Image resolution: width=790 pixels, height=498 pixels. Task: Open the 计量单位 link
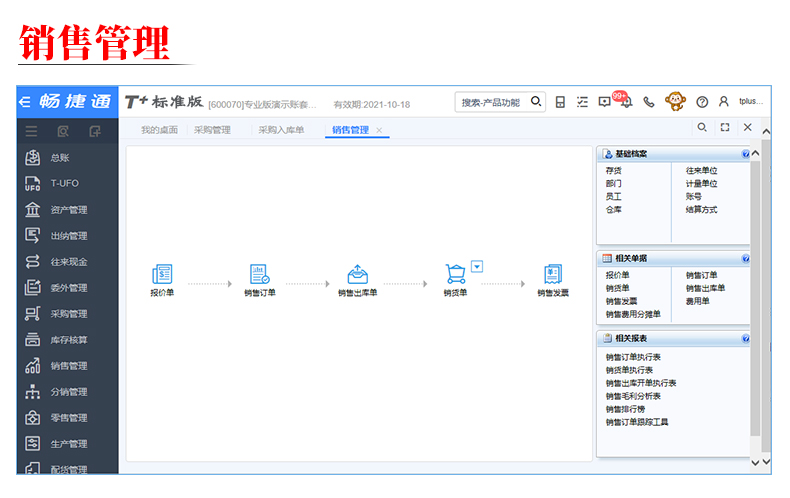click(701, 183)
